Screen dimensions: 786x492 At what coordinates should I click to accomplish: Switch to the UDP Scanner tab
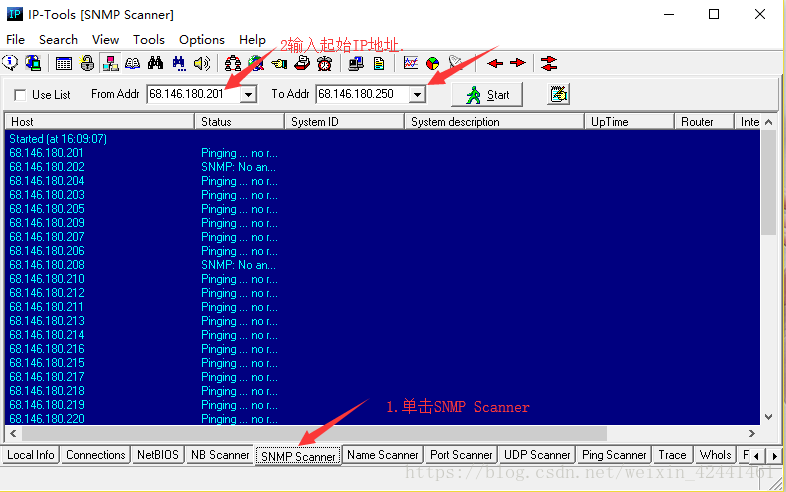537,455
